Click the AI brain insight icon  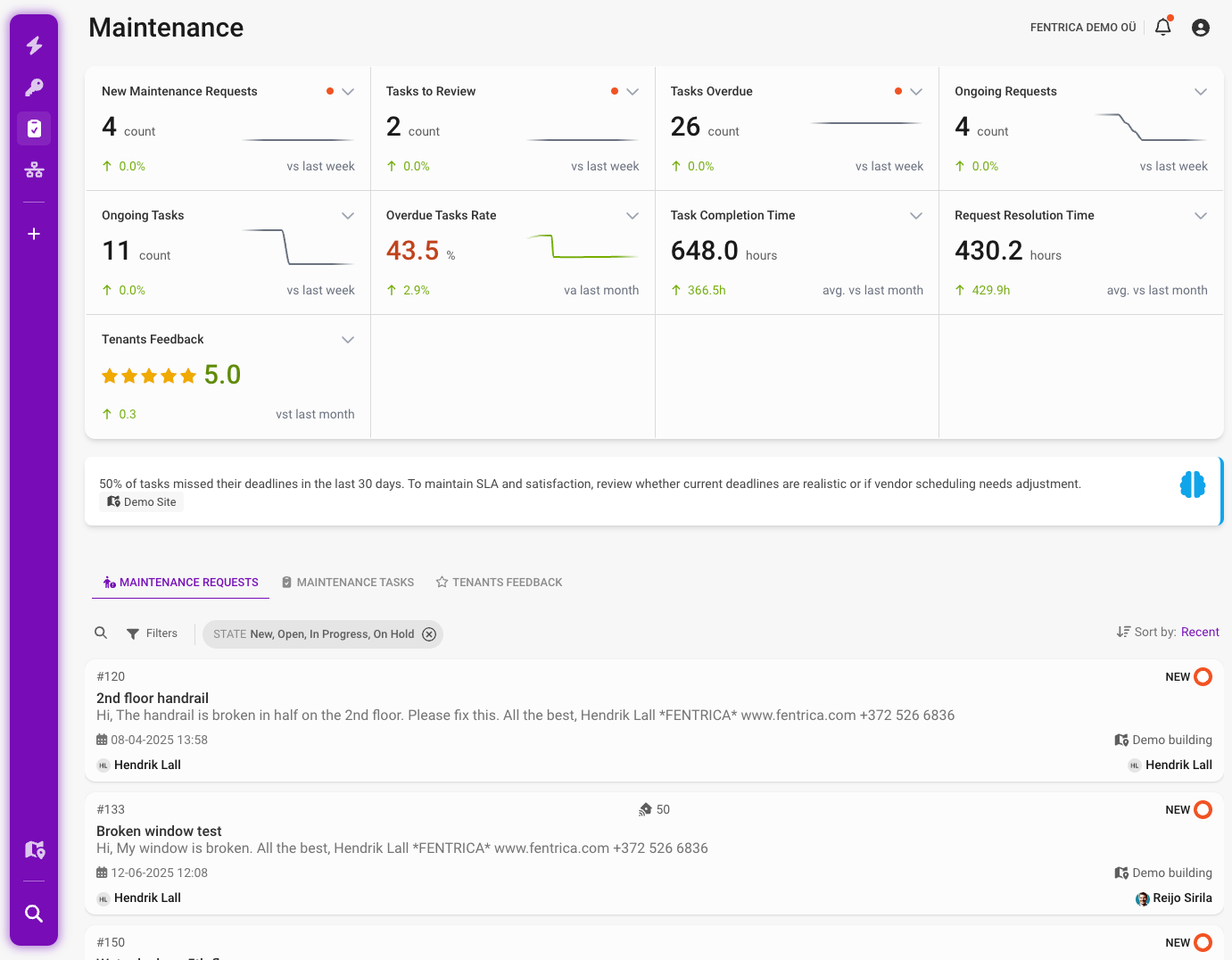tap(1192, 484)
